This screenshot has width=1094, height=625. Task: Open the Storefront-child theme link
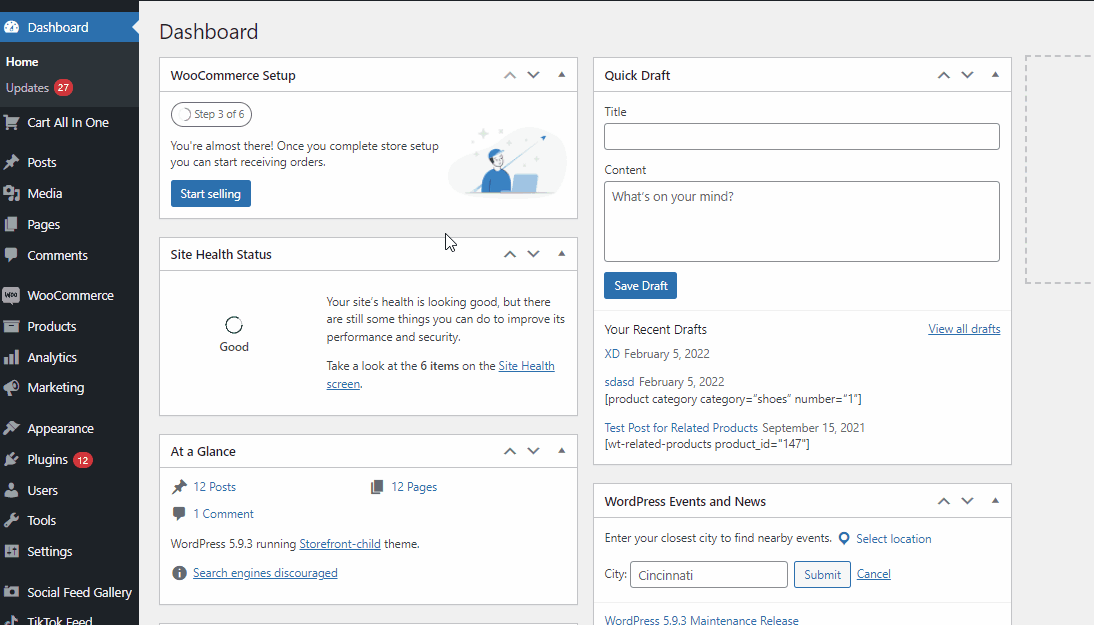340,544
